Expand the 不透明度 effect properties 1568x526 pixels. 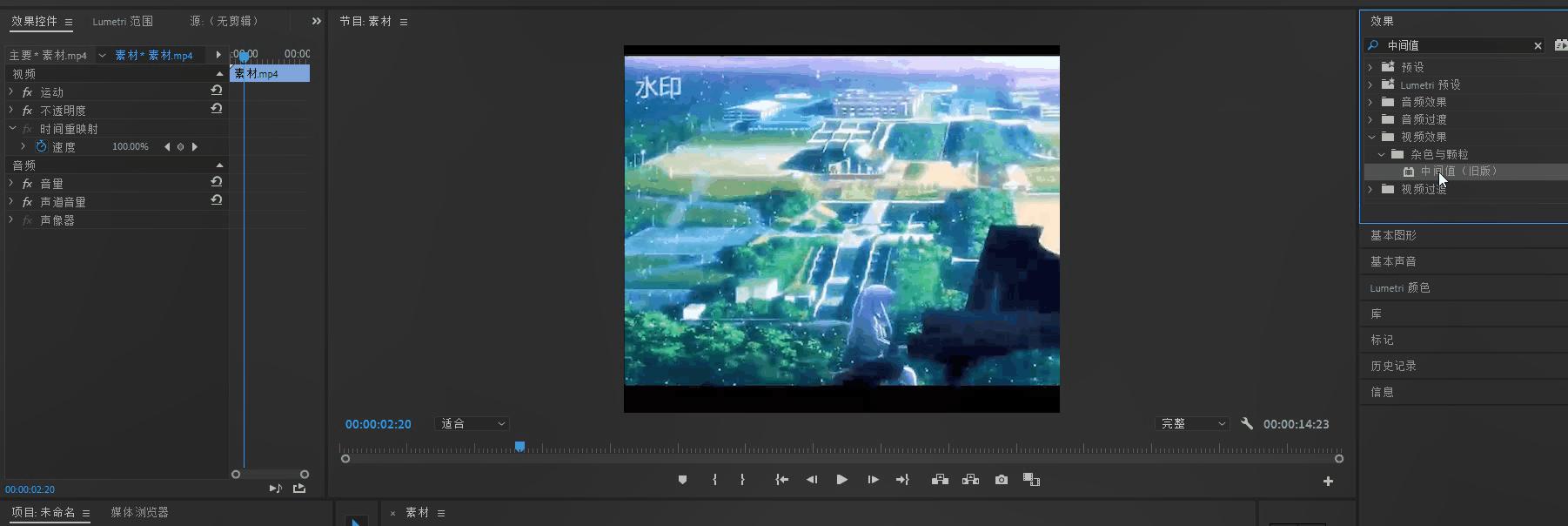click(11, 110)
